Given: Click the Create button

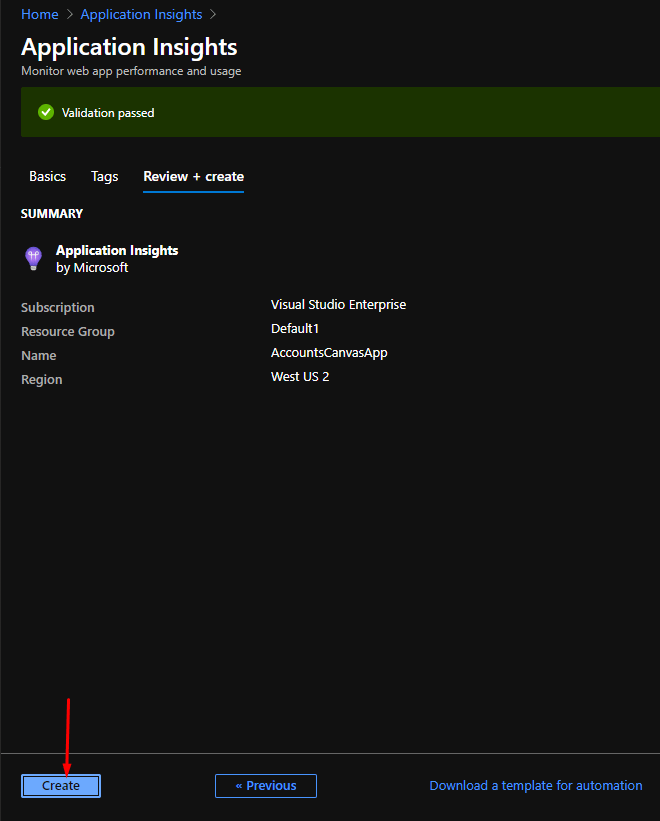Looking at the screenshot, I should point(61,786).
